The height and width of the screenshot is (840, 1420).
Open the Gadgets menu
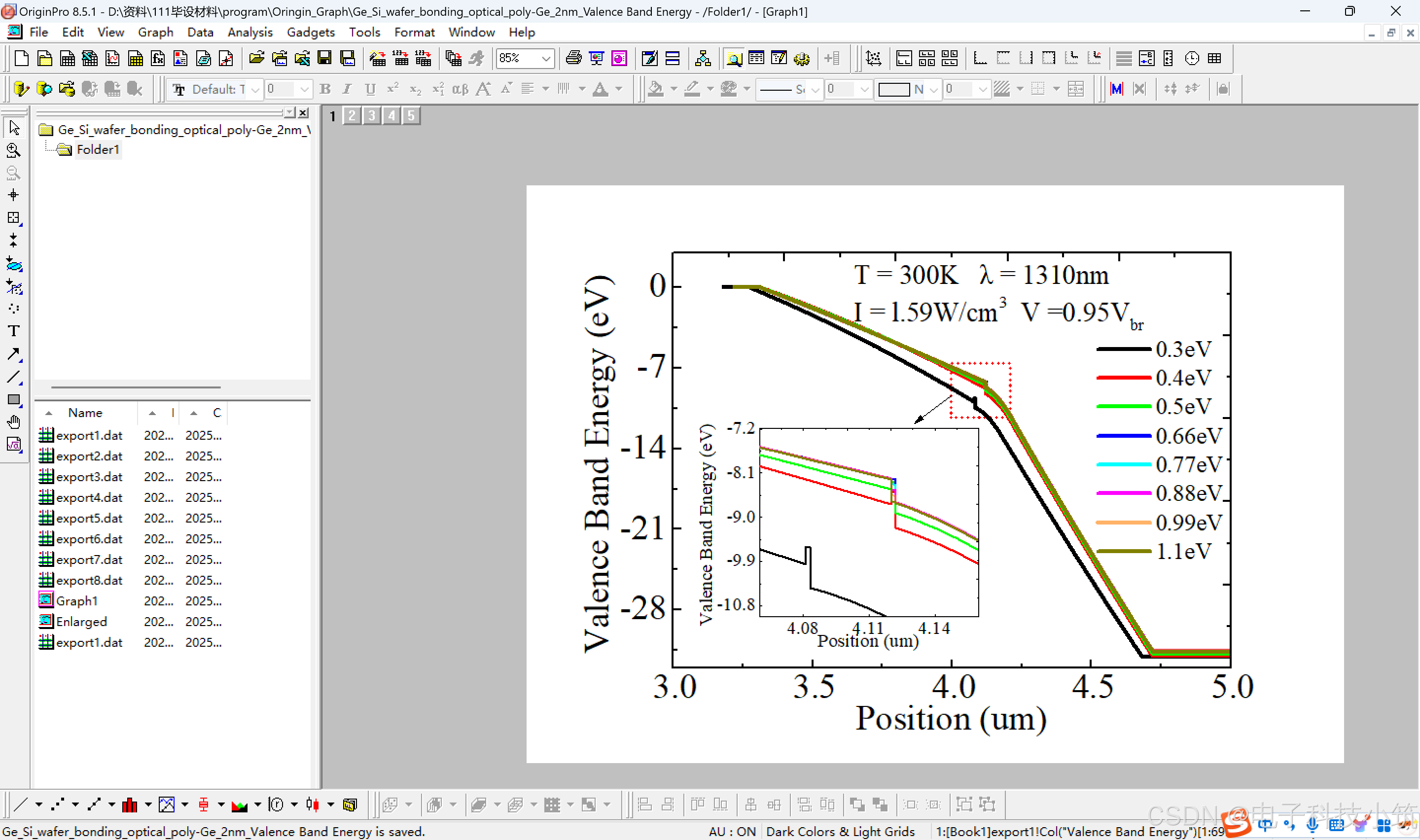coord(310,32)
